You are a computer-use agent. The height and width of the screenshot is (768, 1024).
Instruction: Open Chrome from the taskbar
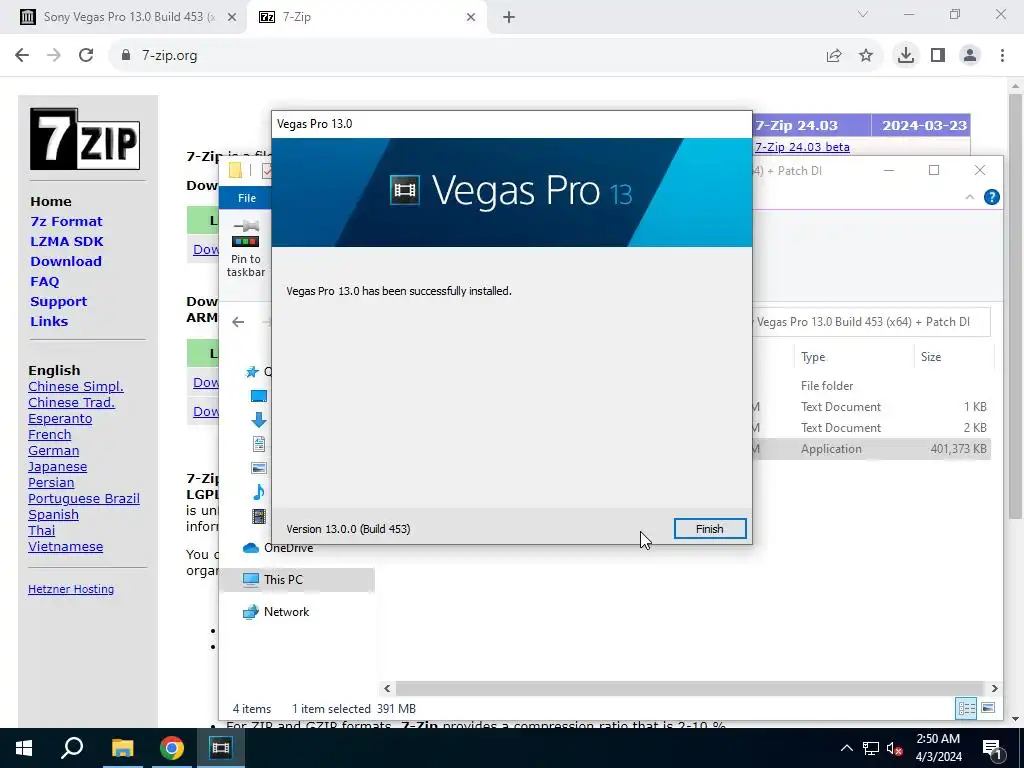pos(172,748)
